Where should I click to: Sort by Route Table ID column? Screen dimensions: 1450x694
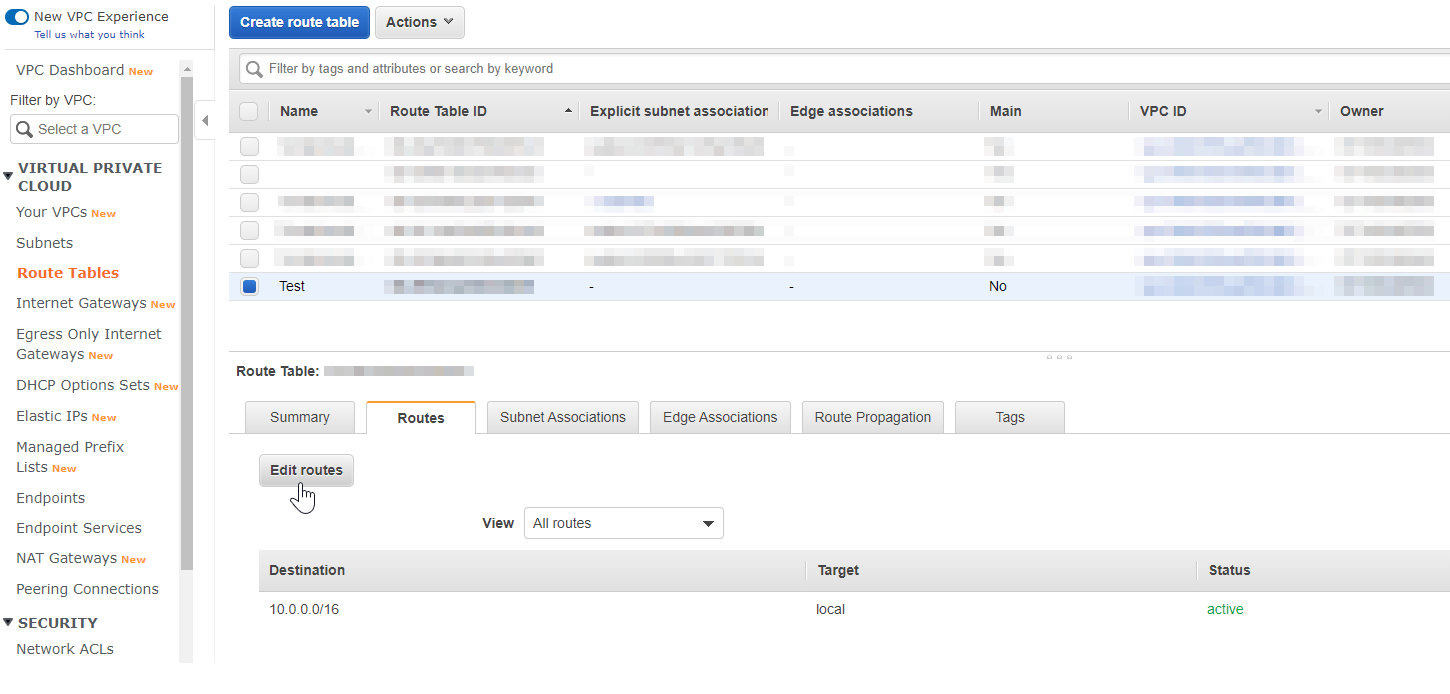[438, 111]
